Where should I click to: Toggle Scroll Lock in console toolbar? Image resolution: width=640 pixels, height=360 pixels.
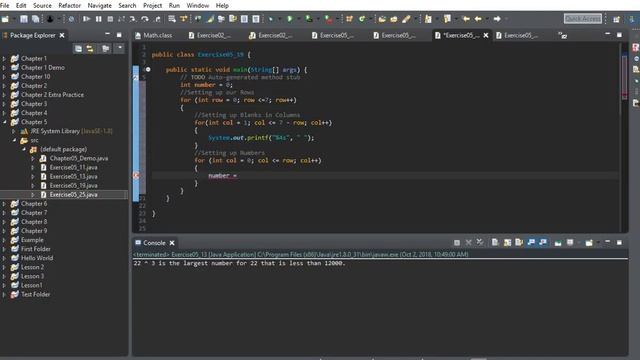coord(507,243)
